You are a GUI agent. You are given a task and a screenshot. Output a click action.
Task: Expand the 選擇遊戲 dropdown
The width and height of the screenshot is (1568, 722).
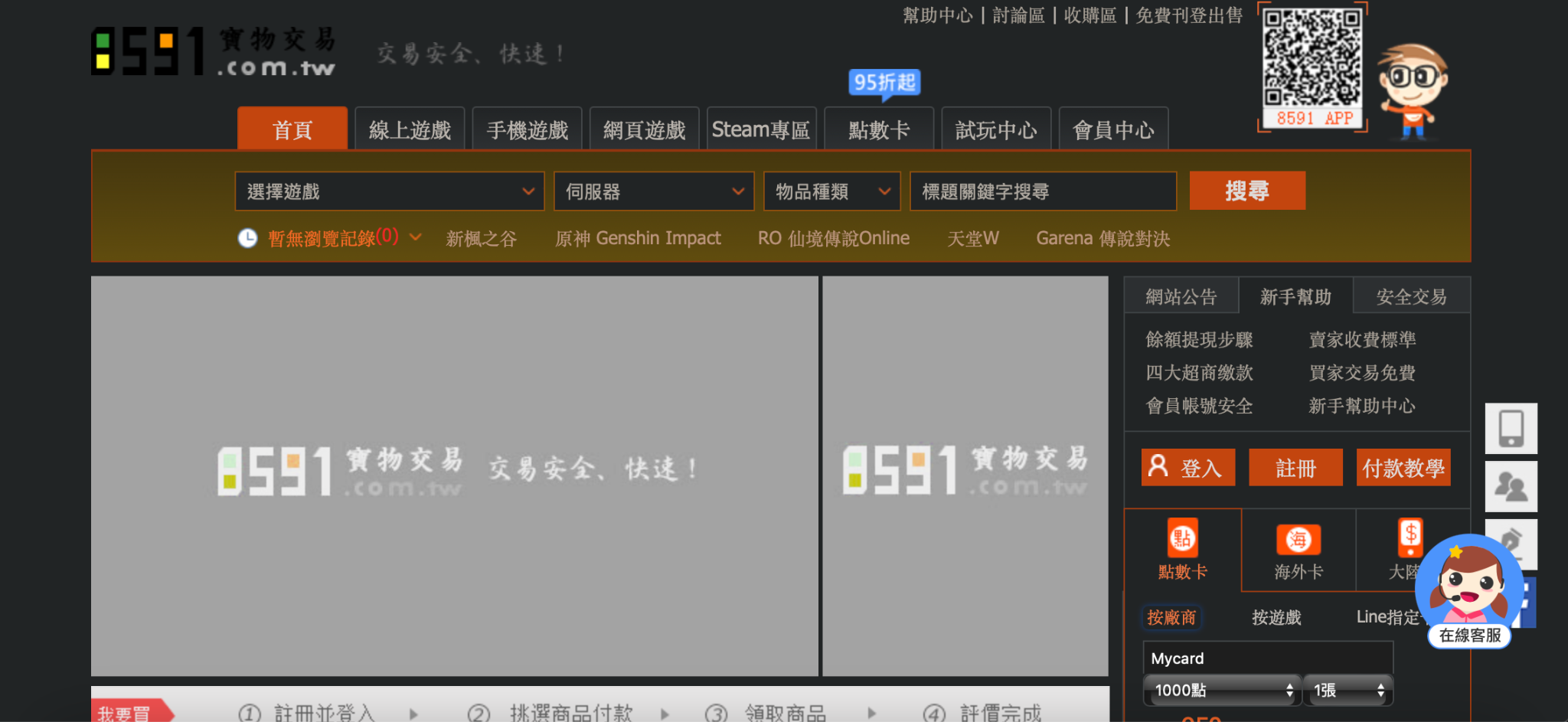[x=389, y=191]
